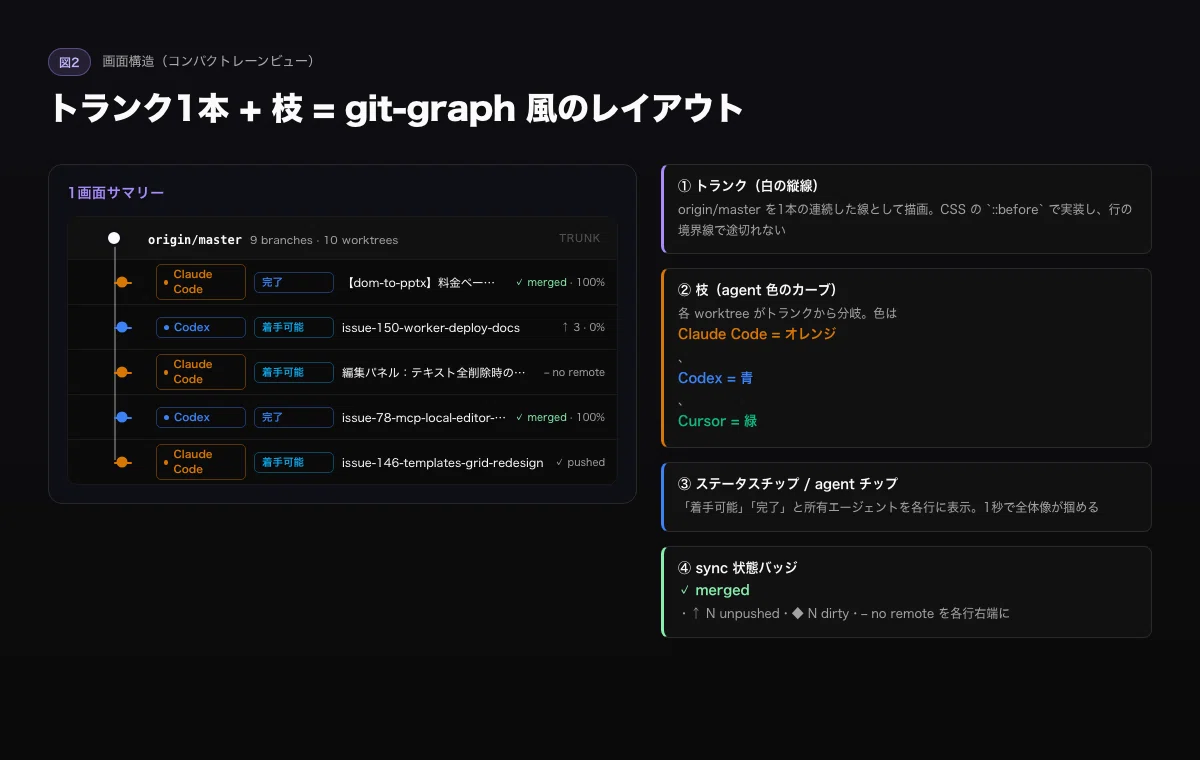
Task: Open the issue-78-mcp-local-editor-… branch name
Action: coord(424,417)
